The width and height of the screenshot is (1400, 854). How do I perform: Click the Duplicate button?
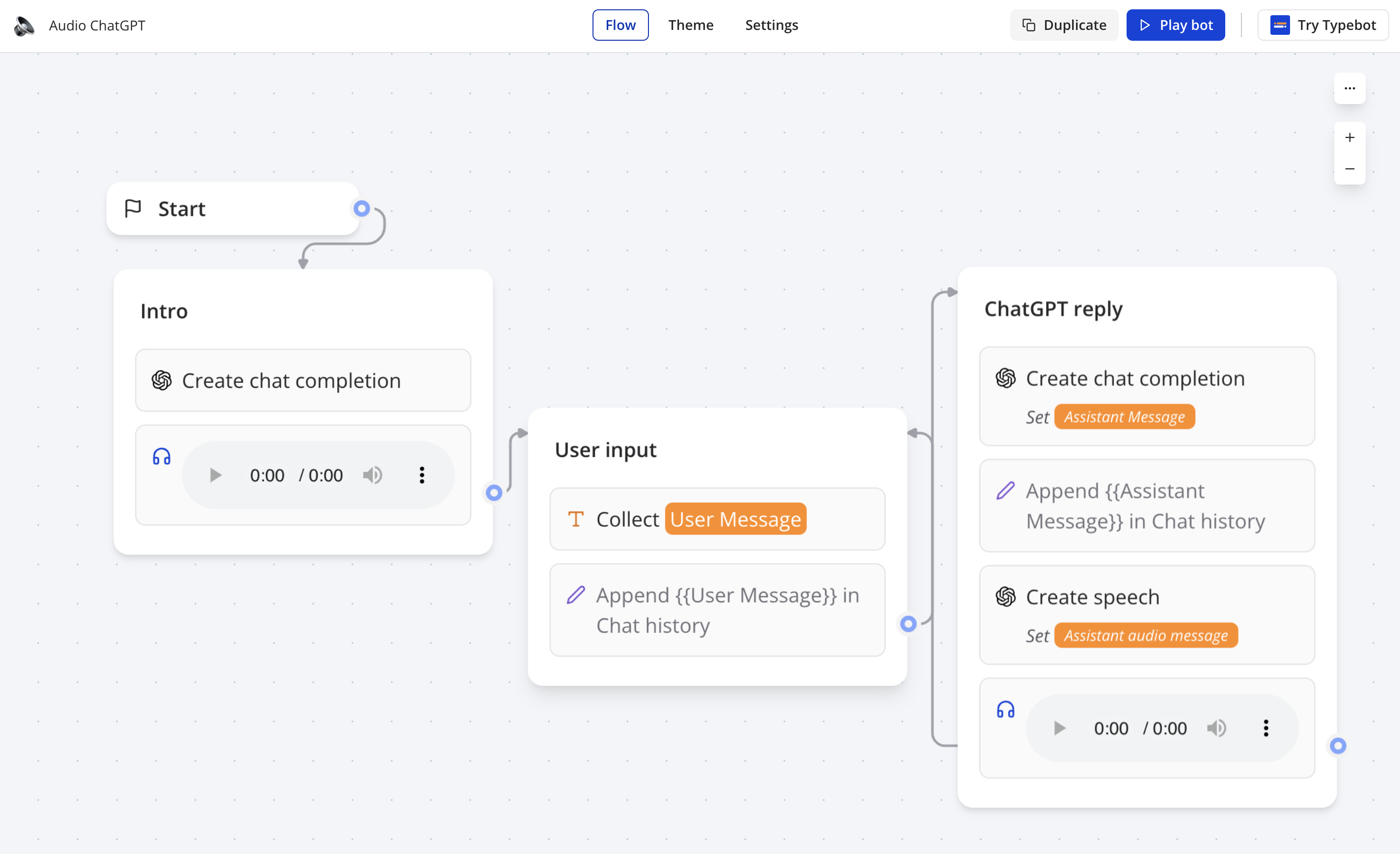coord(1064,25)
